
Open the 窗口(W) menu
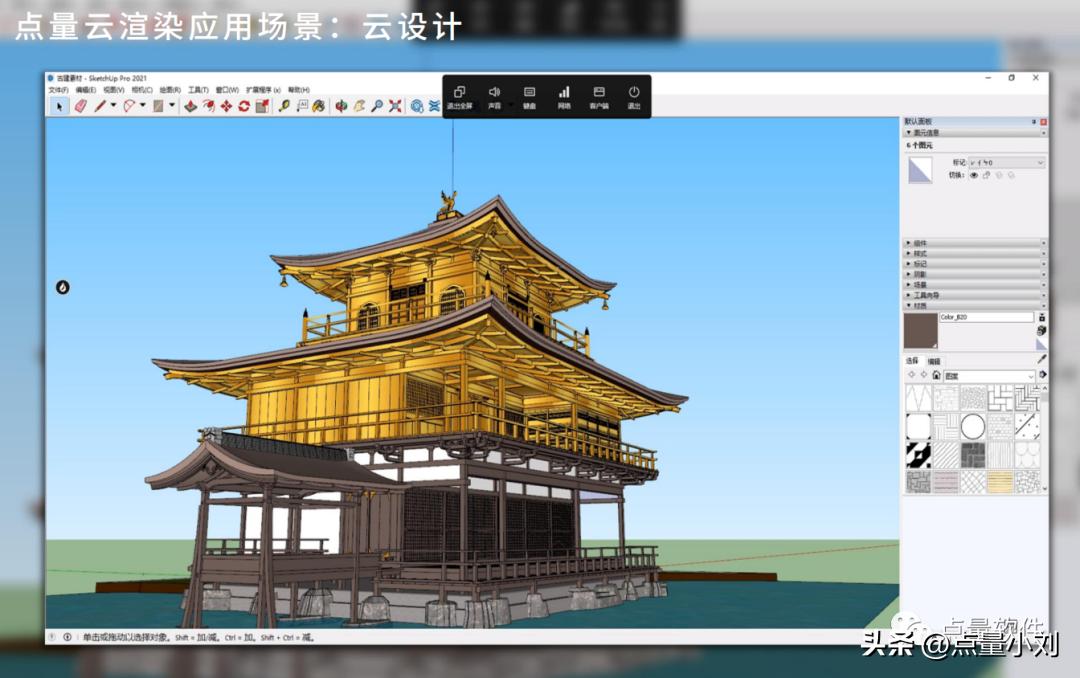click(x=227, y=90)
